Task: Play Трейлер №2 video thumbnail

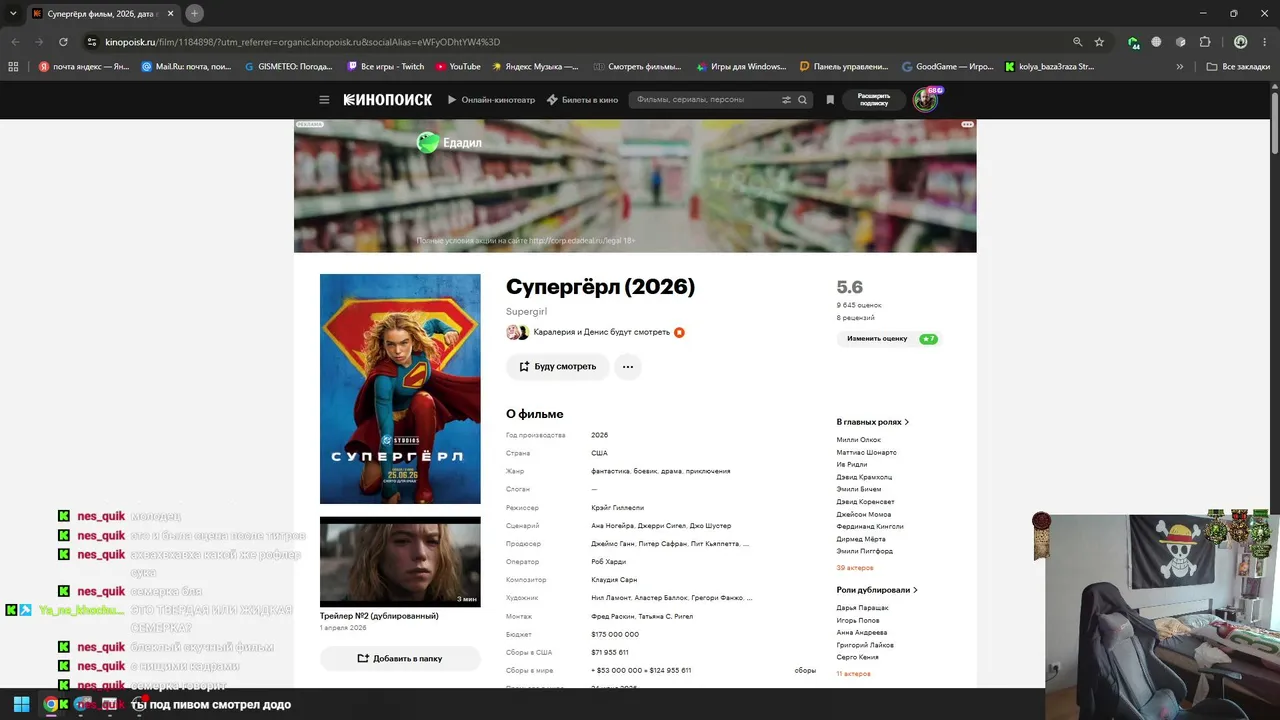Action: point(400,562)
